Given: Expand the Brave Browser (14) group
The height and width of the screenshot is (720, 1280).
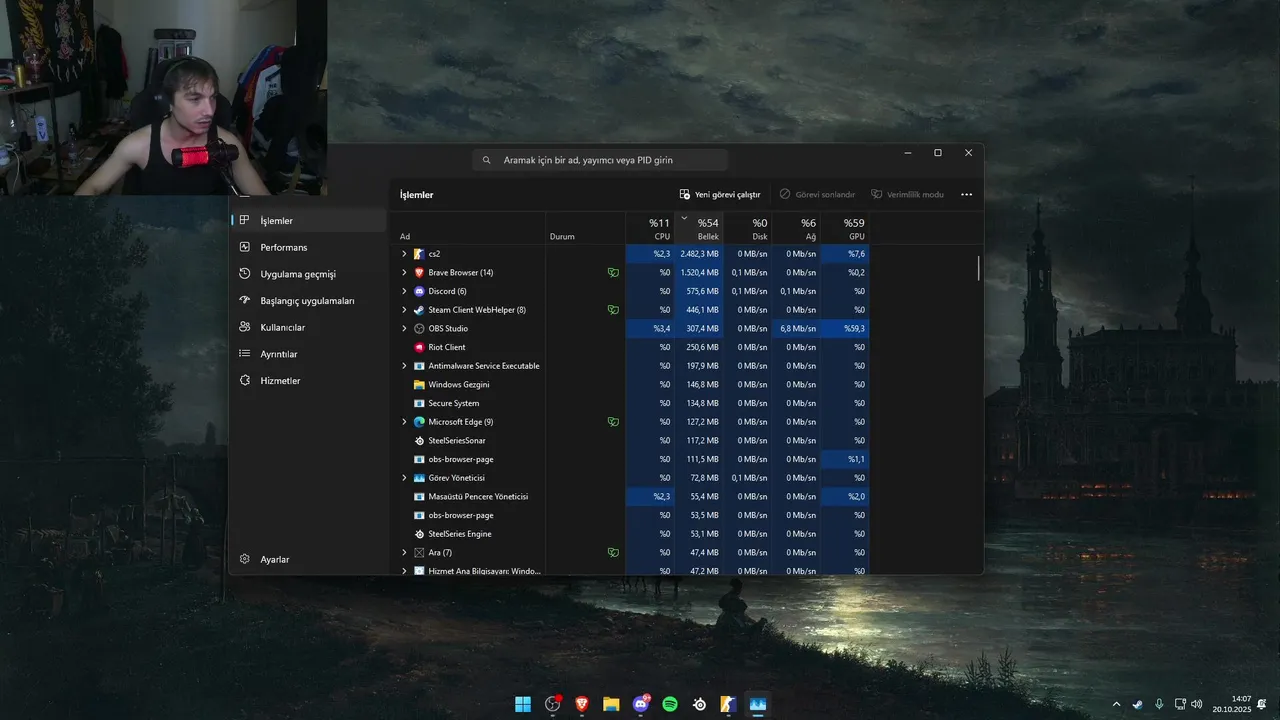Looking at the screenshot, I should click(404, 272).
